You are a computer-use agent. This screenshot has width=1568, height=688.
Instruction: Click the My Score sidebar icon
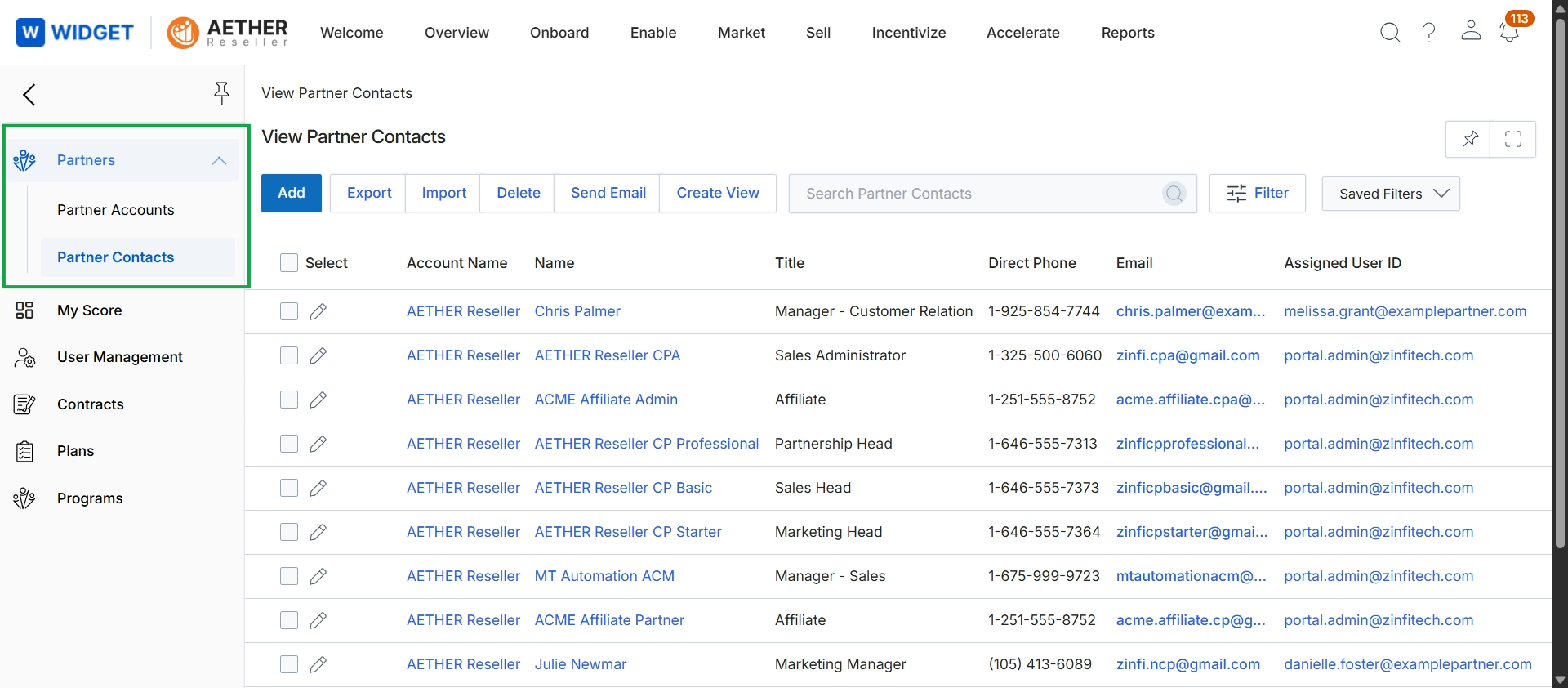click(24, 310)
